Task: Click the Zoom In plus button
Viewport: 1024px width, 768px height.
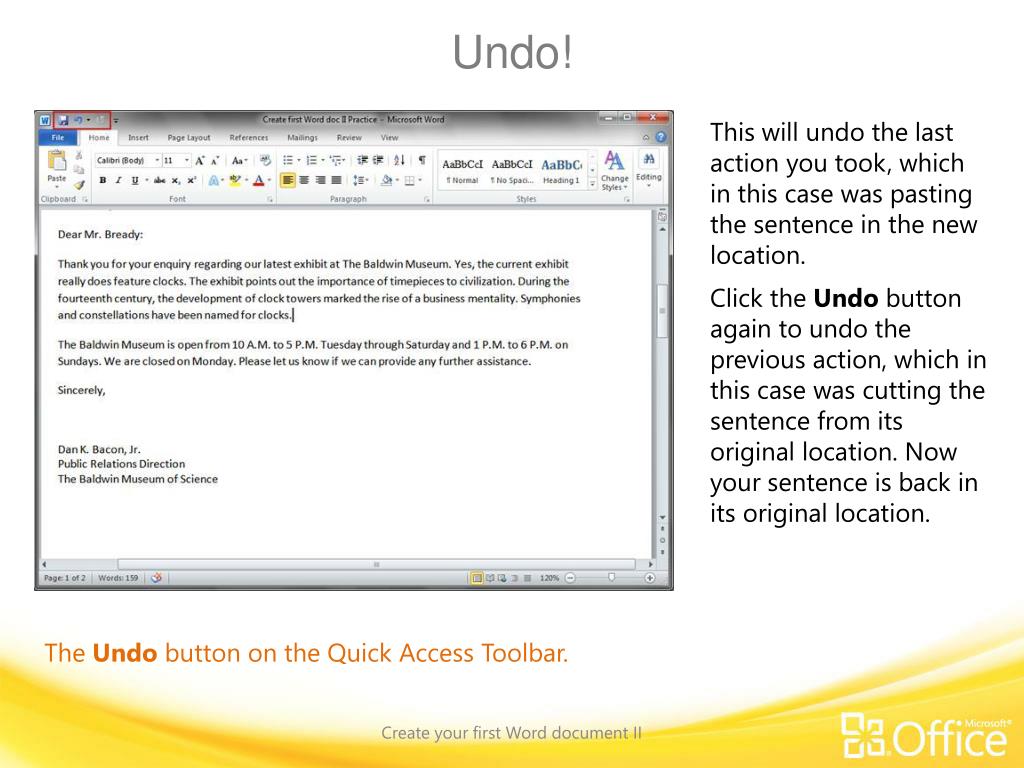Action: [x=650, y=578]
